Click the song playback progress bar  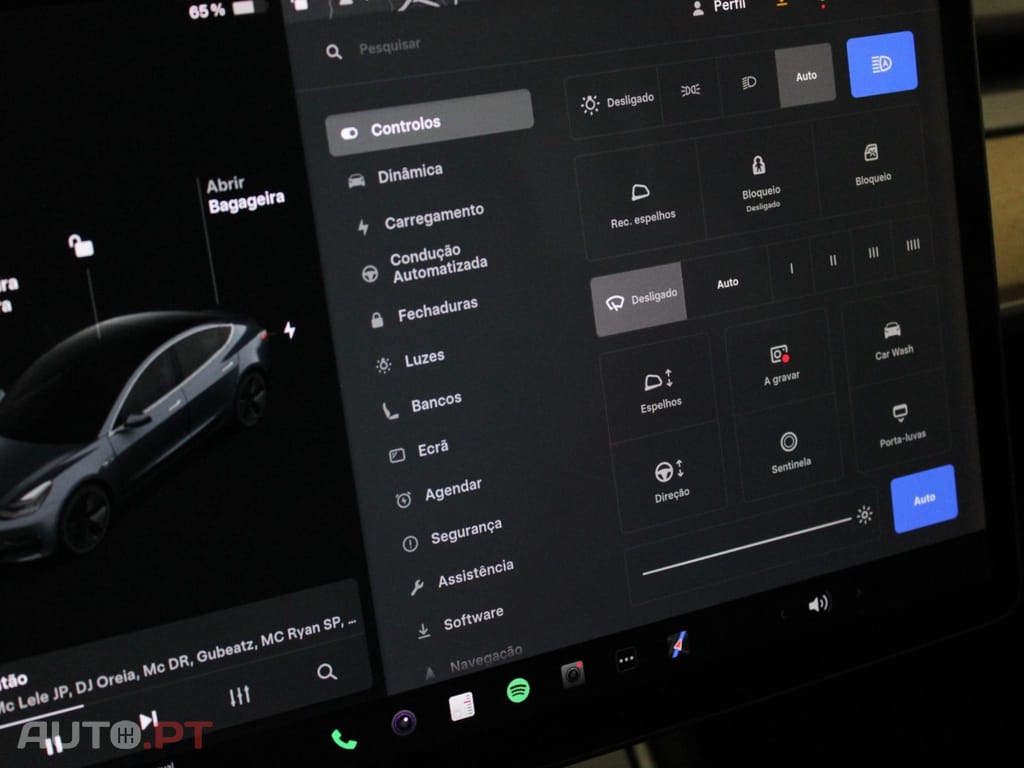point(40,716)
